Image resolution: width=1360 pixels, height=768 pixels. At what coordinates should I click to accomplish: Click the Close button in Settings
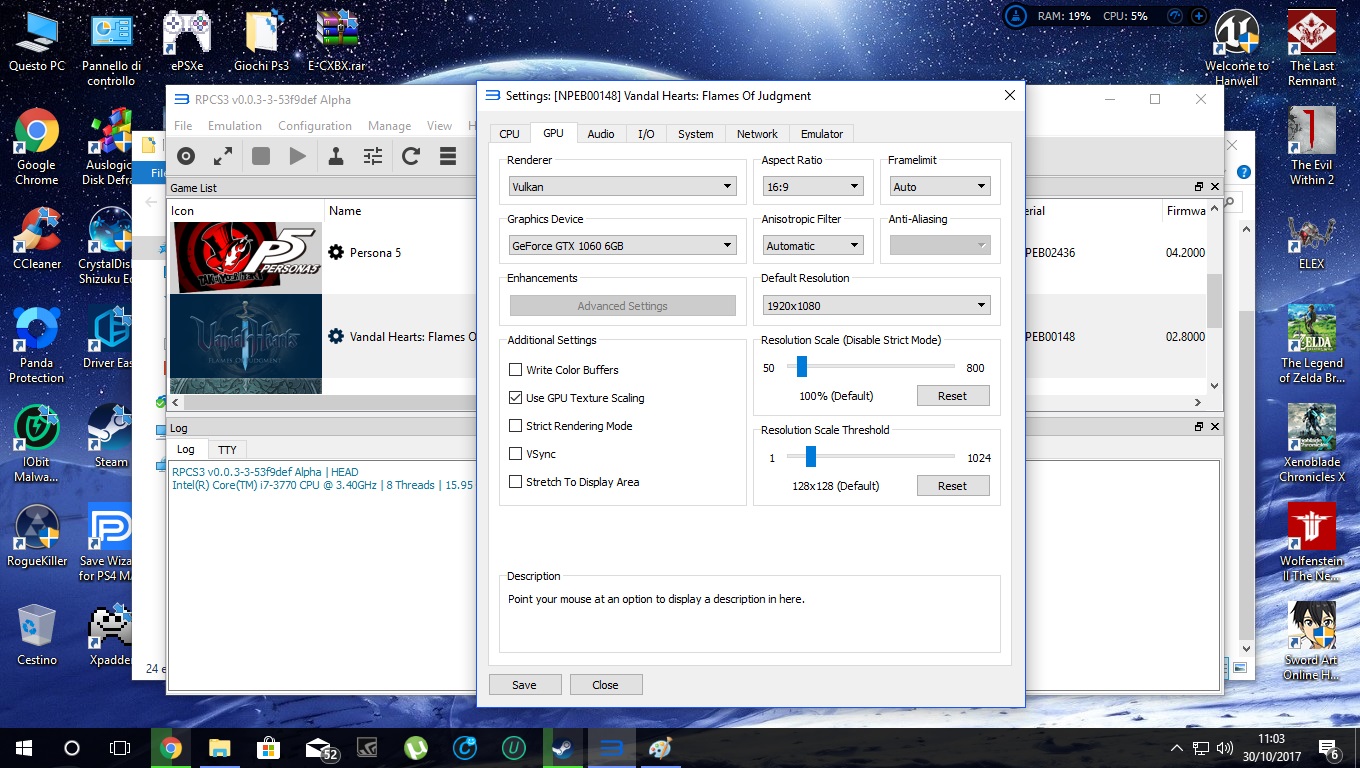coord(605,685)
